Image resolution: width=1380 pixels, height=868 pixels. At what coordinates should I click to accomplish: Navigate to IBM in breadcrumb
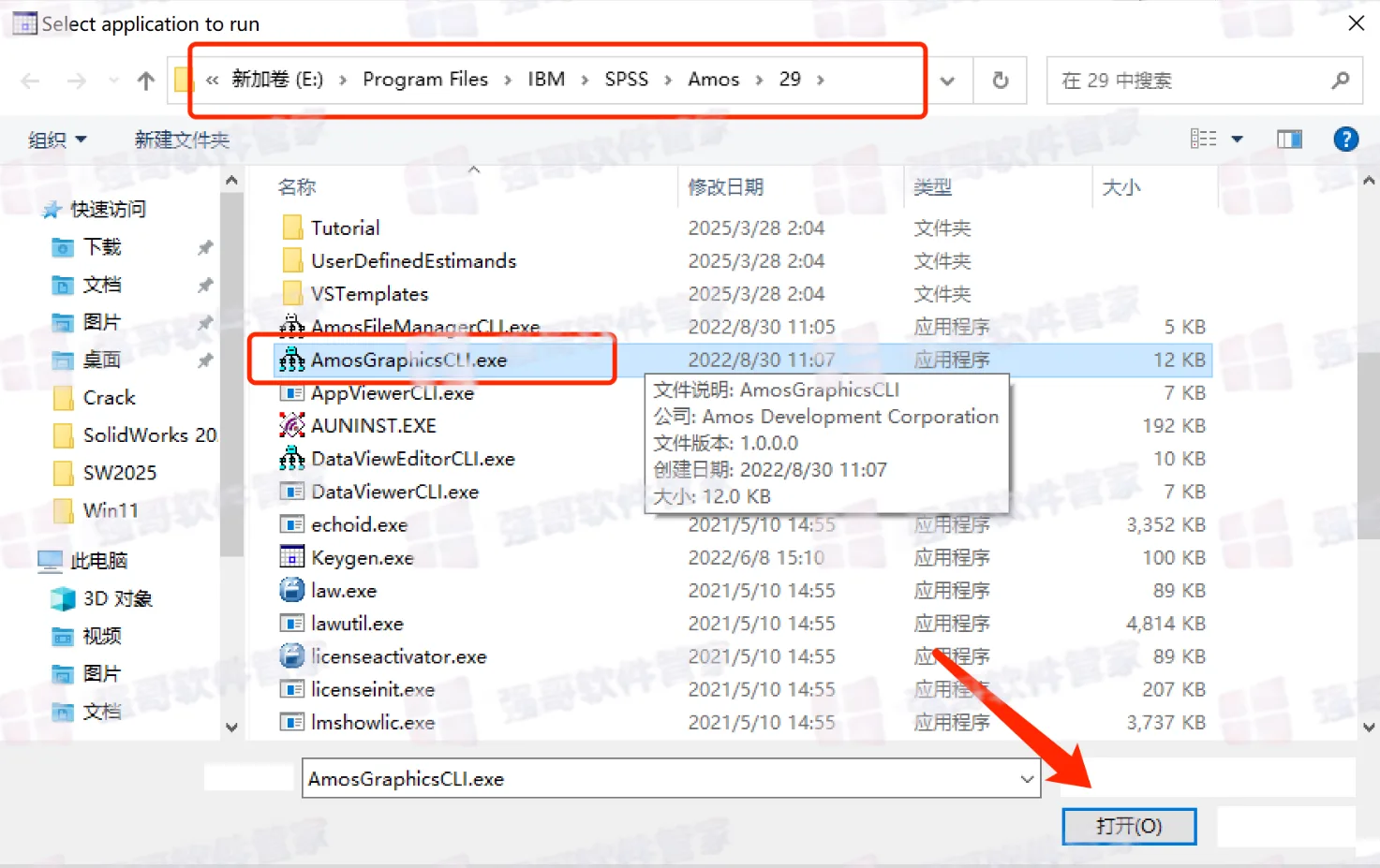coord(546,80)
